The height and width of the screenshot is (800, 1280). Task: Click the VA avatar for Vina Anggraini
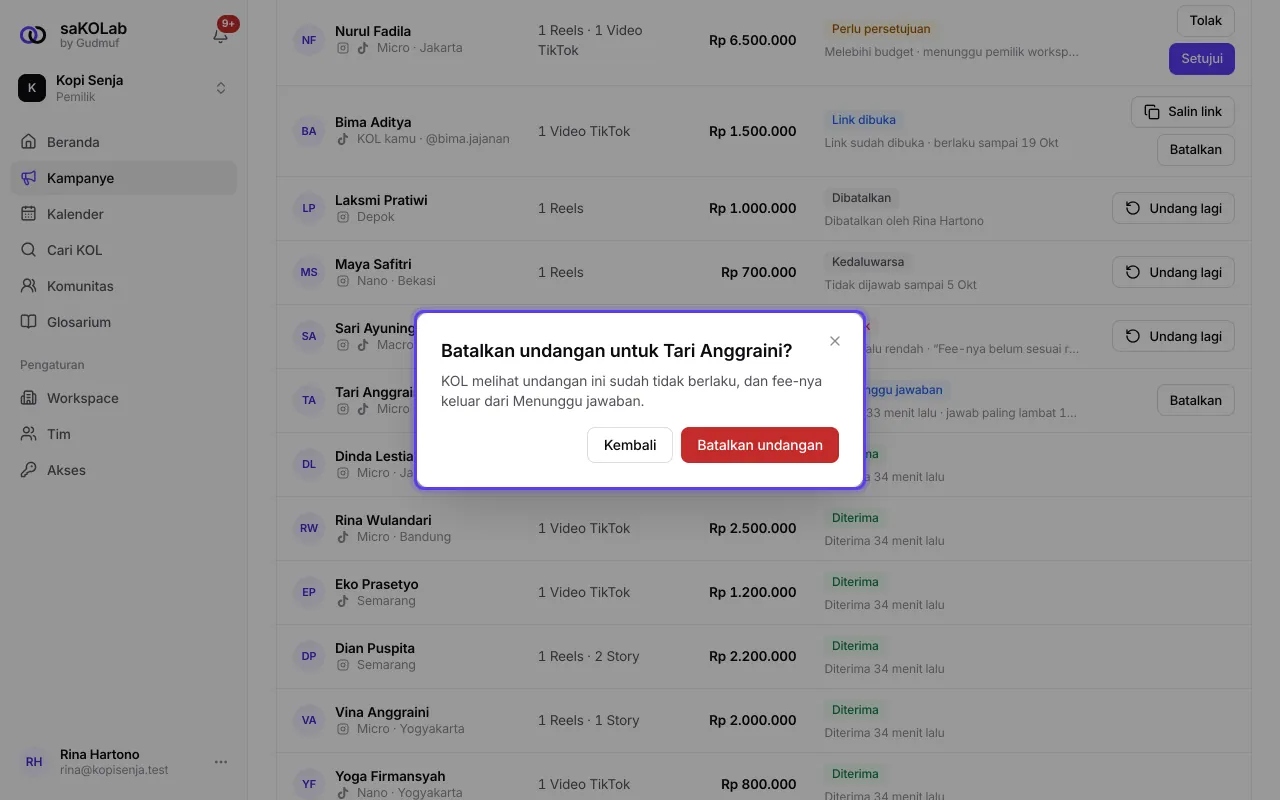coord(309,720)
